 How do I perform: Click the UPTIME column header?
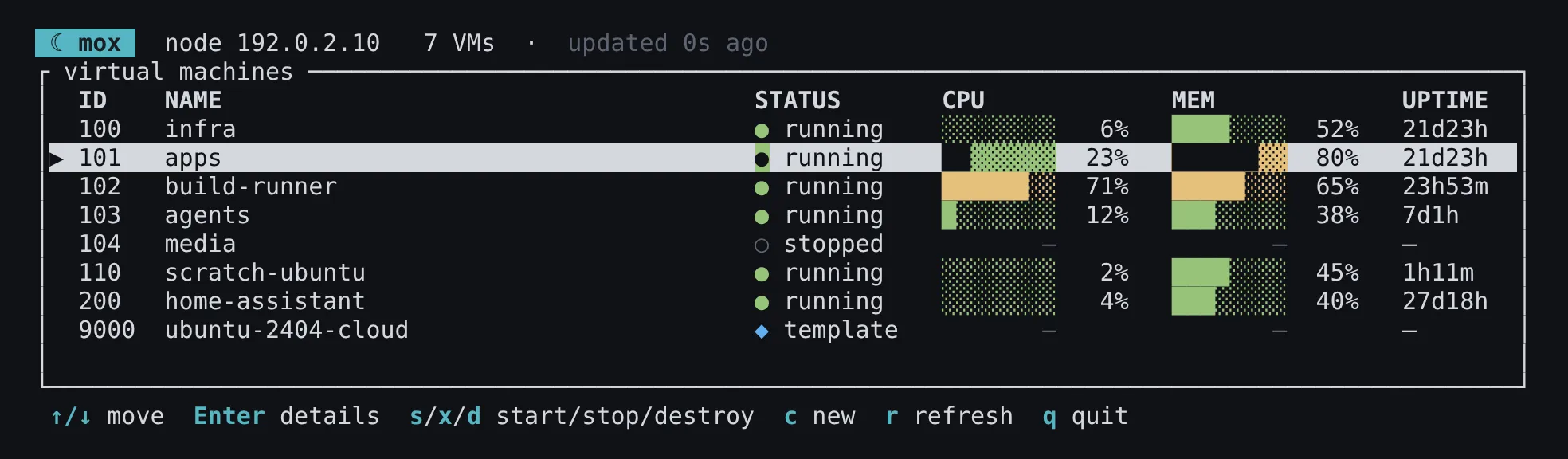pyautogui.click(x=1445, y=100)
